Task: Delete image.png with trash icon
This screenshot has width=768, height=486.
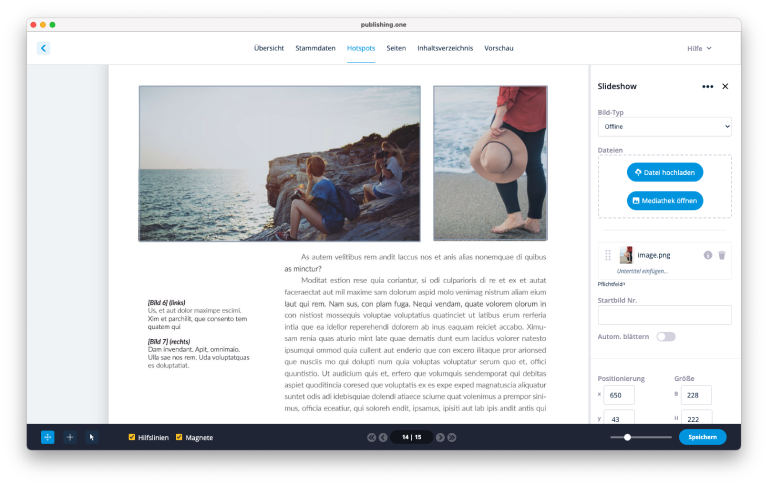Action: coord(722,255)
